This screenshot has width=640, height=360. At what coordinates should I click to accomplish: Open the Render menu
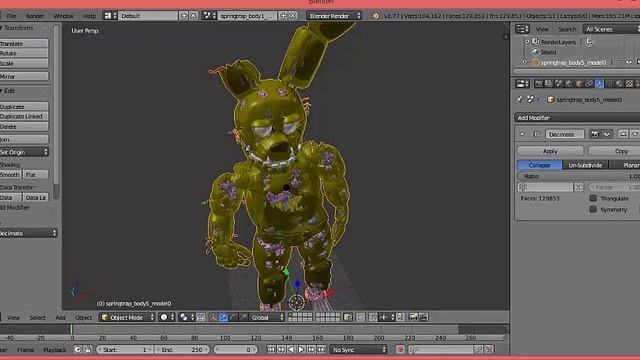click(35, 16)
